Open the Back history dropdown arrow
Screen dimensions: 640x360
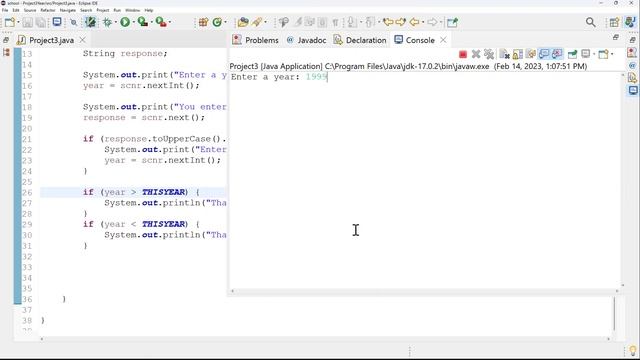point(423,22)
